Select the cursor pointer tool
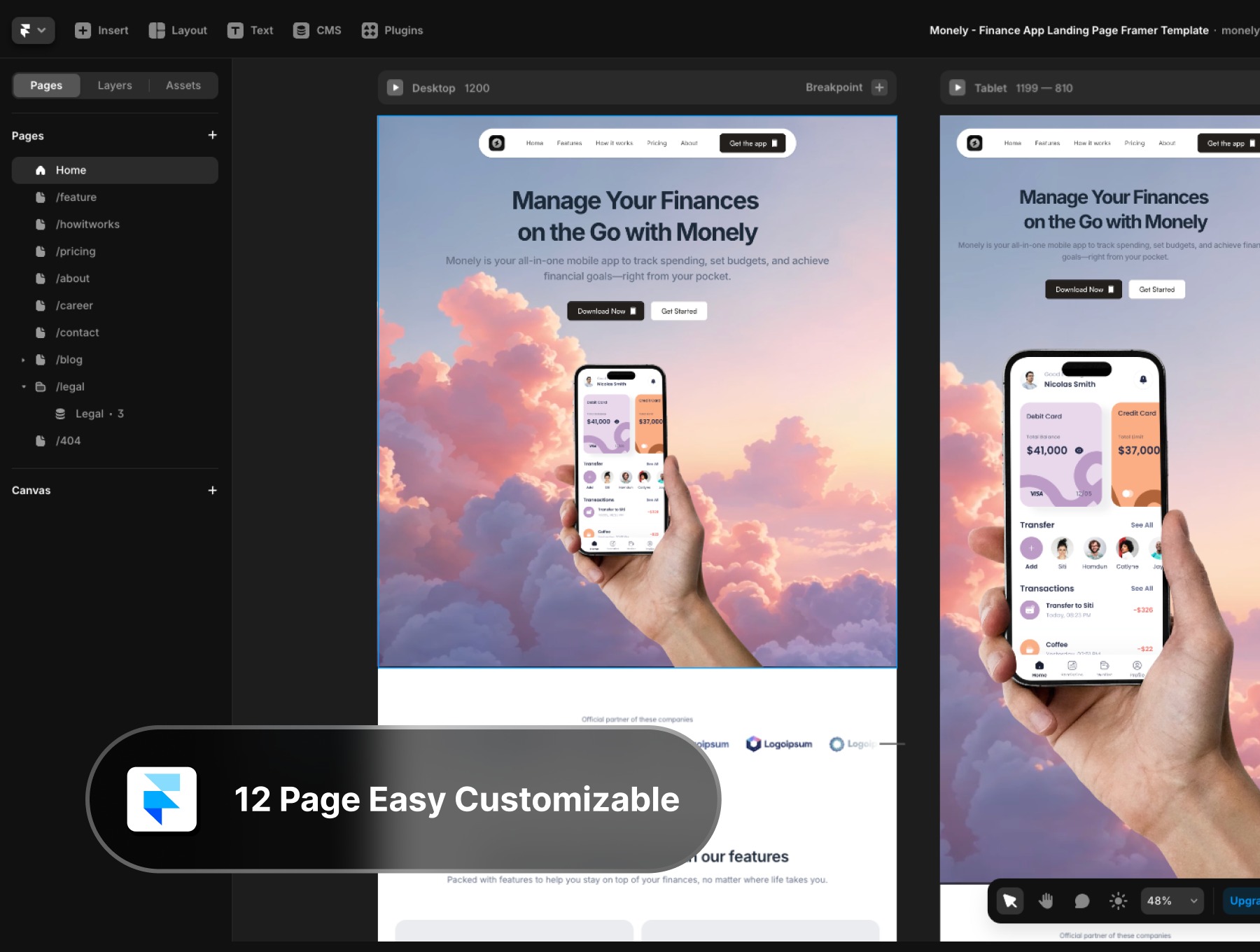Screen dimensions: 1260x952 coord(1009,901)
